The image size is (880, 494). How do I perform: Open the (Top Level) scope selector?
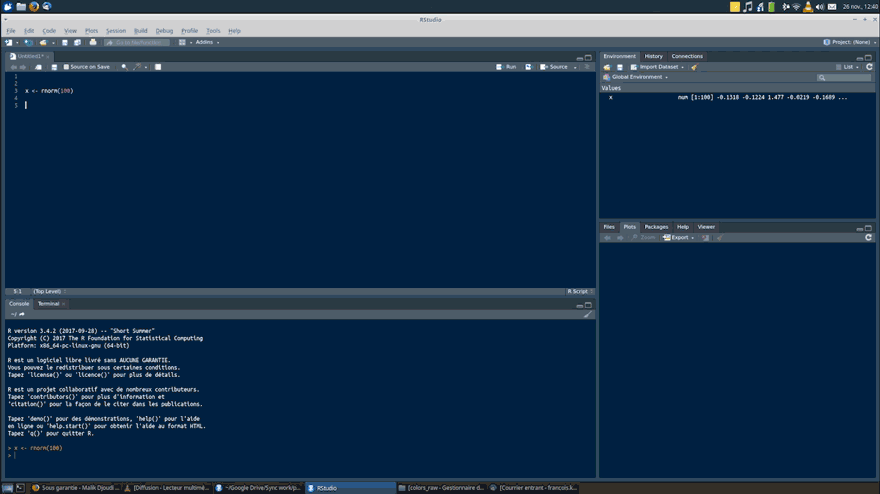49,291
